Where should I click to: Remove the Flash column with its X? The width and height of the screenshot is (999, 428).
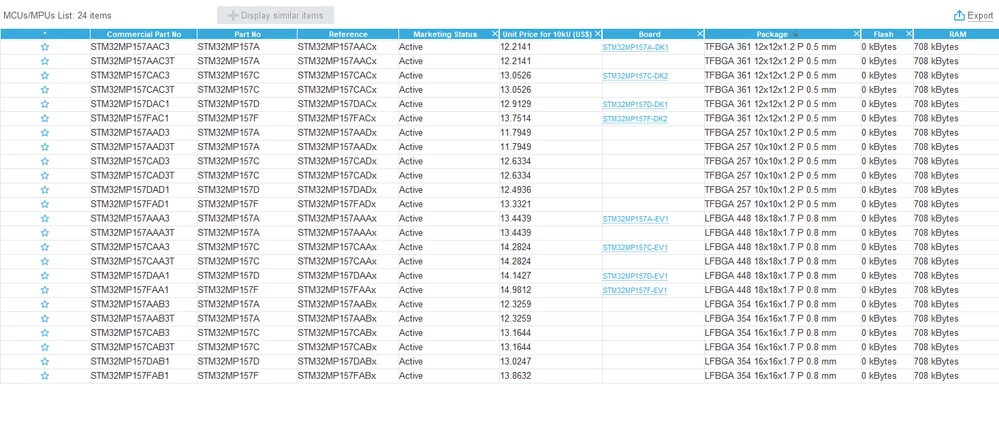click(x=909, y=34)
